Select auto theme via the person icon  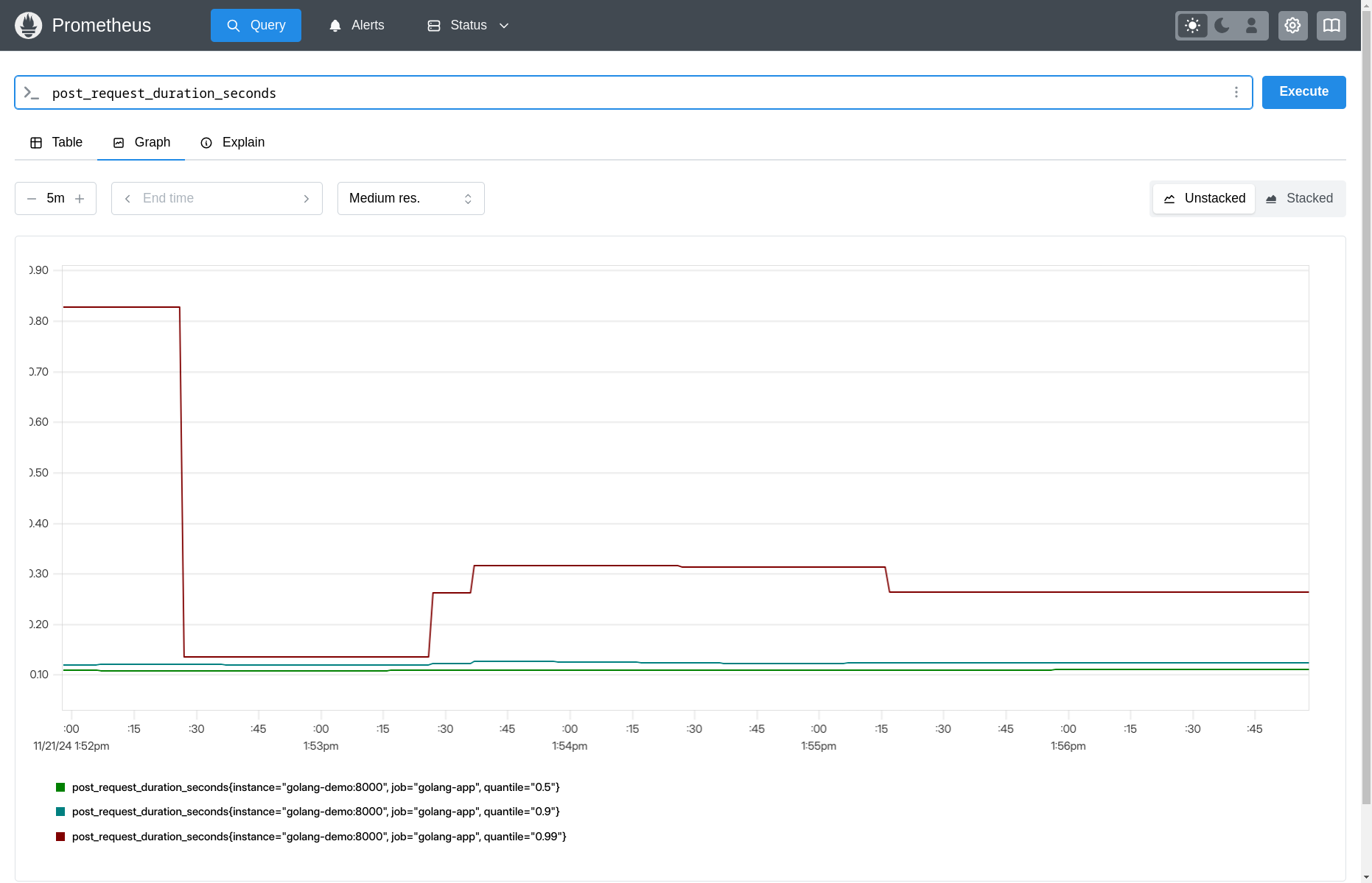[x=1251, y=25]
